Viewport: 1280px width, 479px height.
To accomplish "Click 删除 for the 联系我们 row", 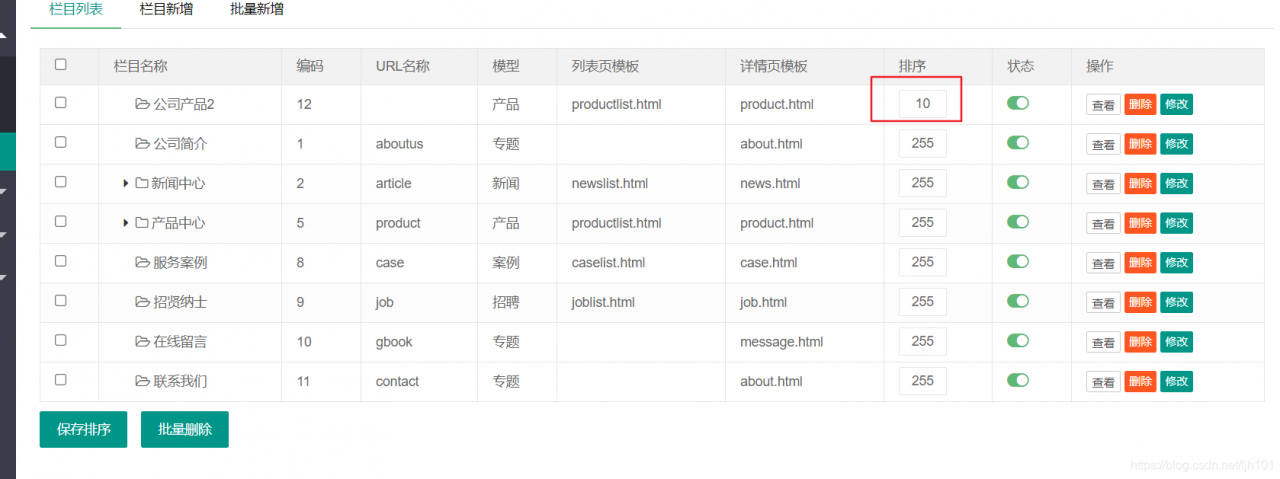I will coord(1140,381).
